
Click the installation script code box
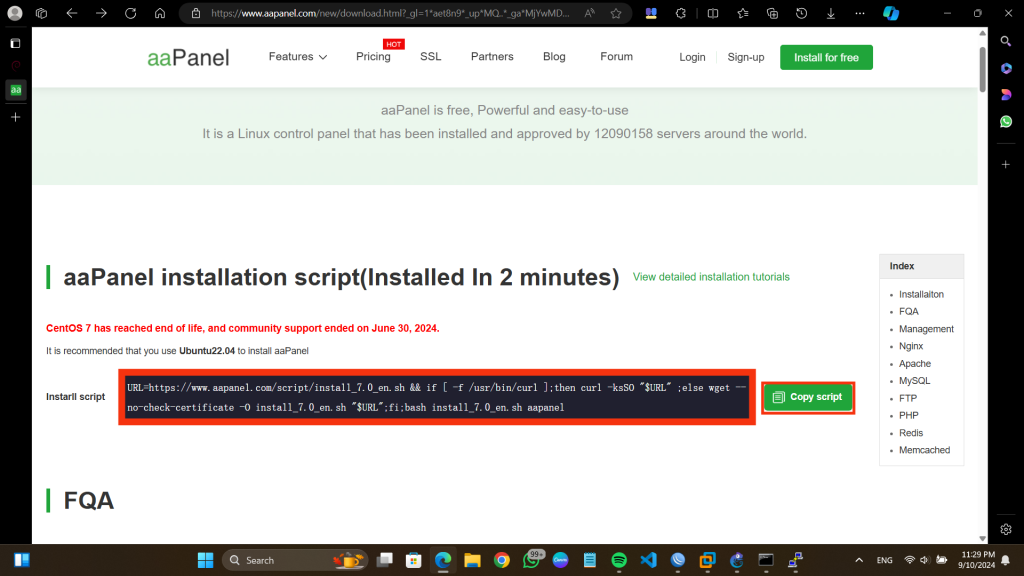[437, 398]
